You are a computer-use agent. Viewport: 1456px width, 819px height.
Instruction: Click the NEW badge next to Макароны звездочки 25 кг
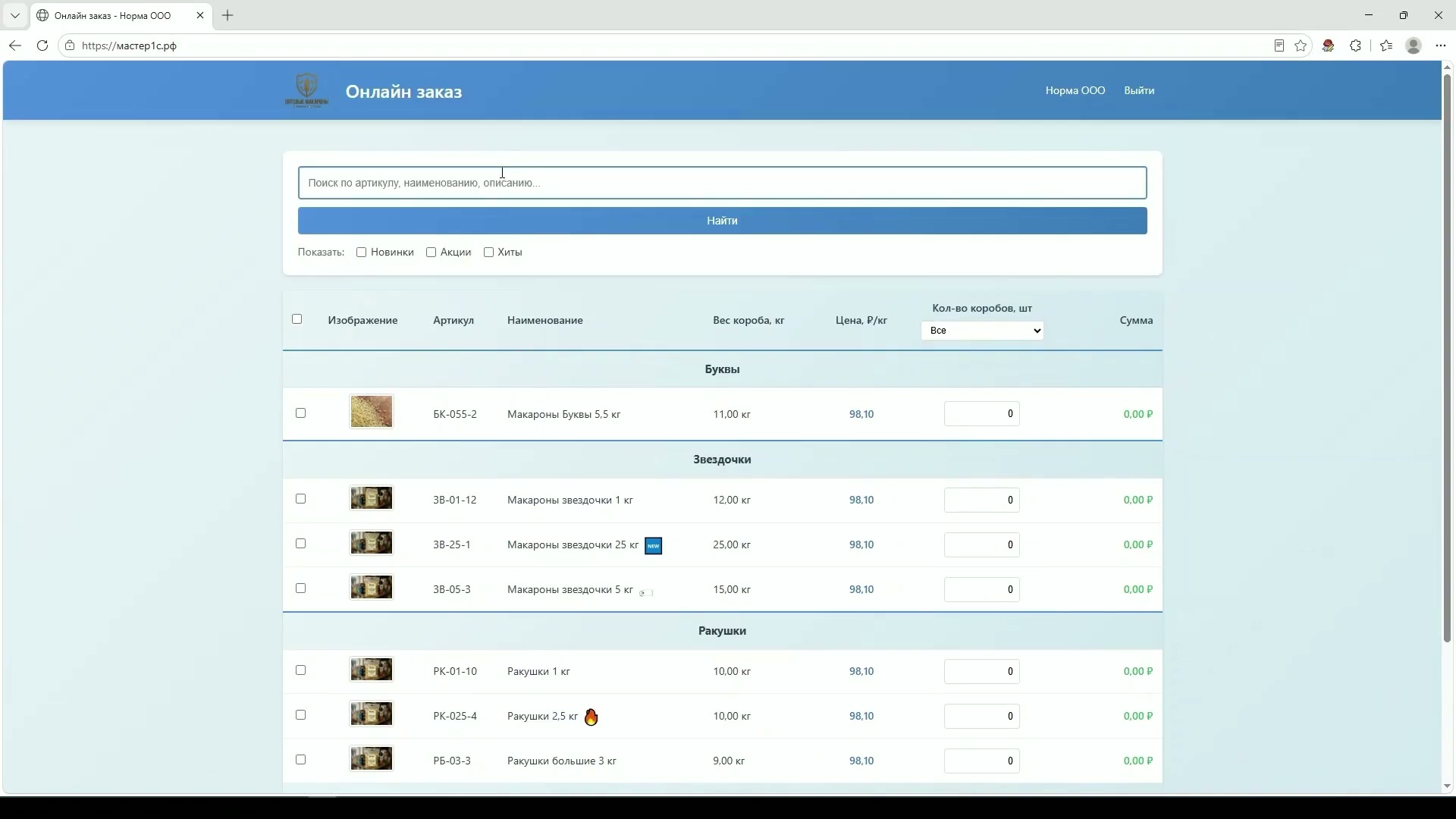[x=653, y=545]
